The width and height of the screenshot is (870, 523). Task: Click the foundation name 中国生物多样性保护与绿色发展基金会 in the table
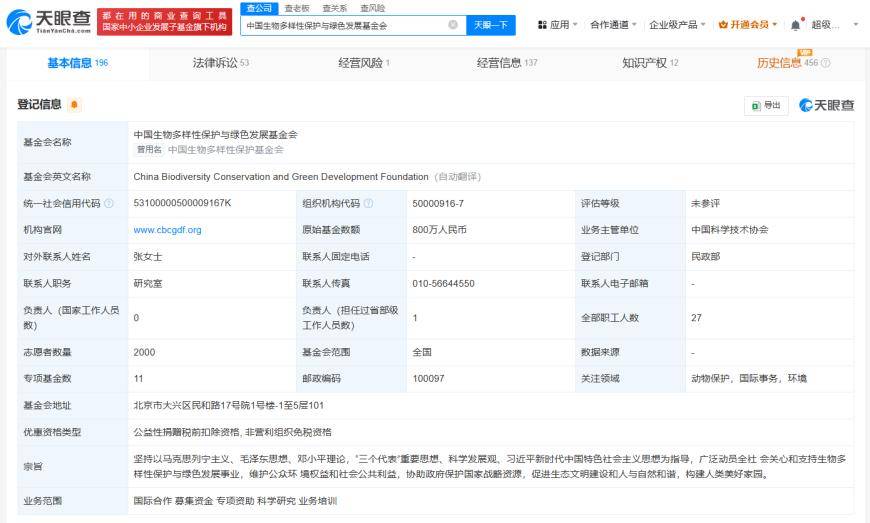pos(215,135)
